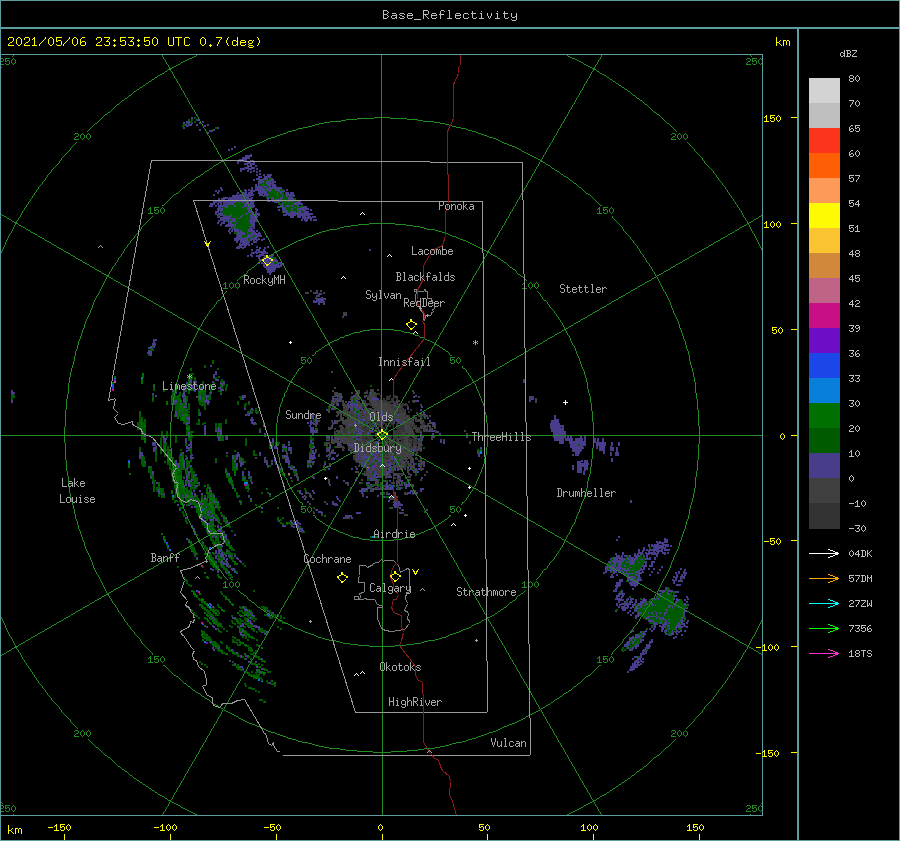Click the Calgary city label
Screen dimensions: 900x841
[x=390, y=588]
